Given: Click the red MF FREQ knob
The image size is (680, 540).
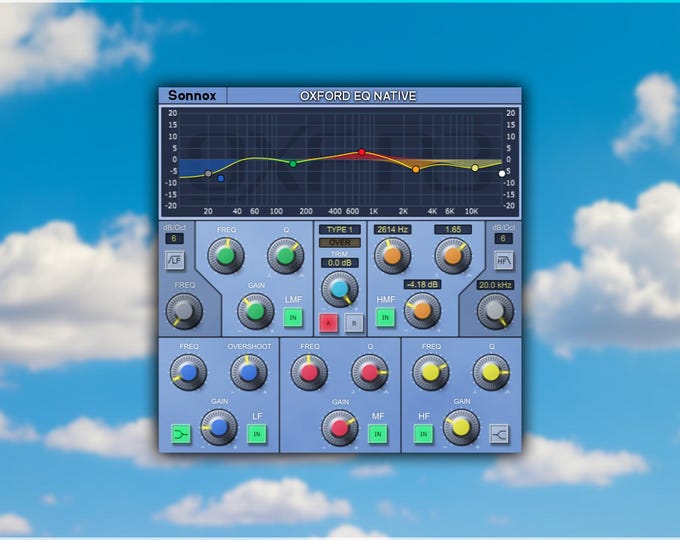Looking at the screenshot, I should pos(309,372).
